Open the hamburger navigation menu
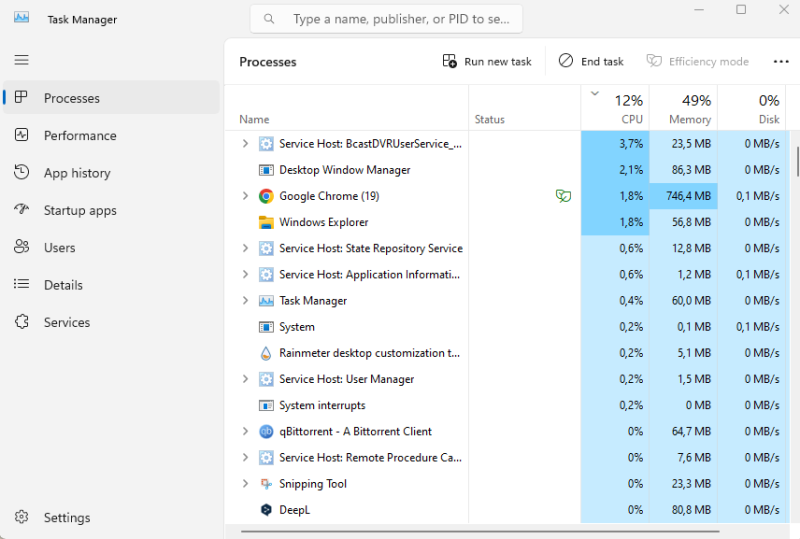Viewport: 800px width, 539px height. [x=21, y=60]
